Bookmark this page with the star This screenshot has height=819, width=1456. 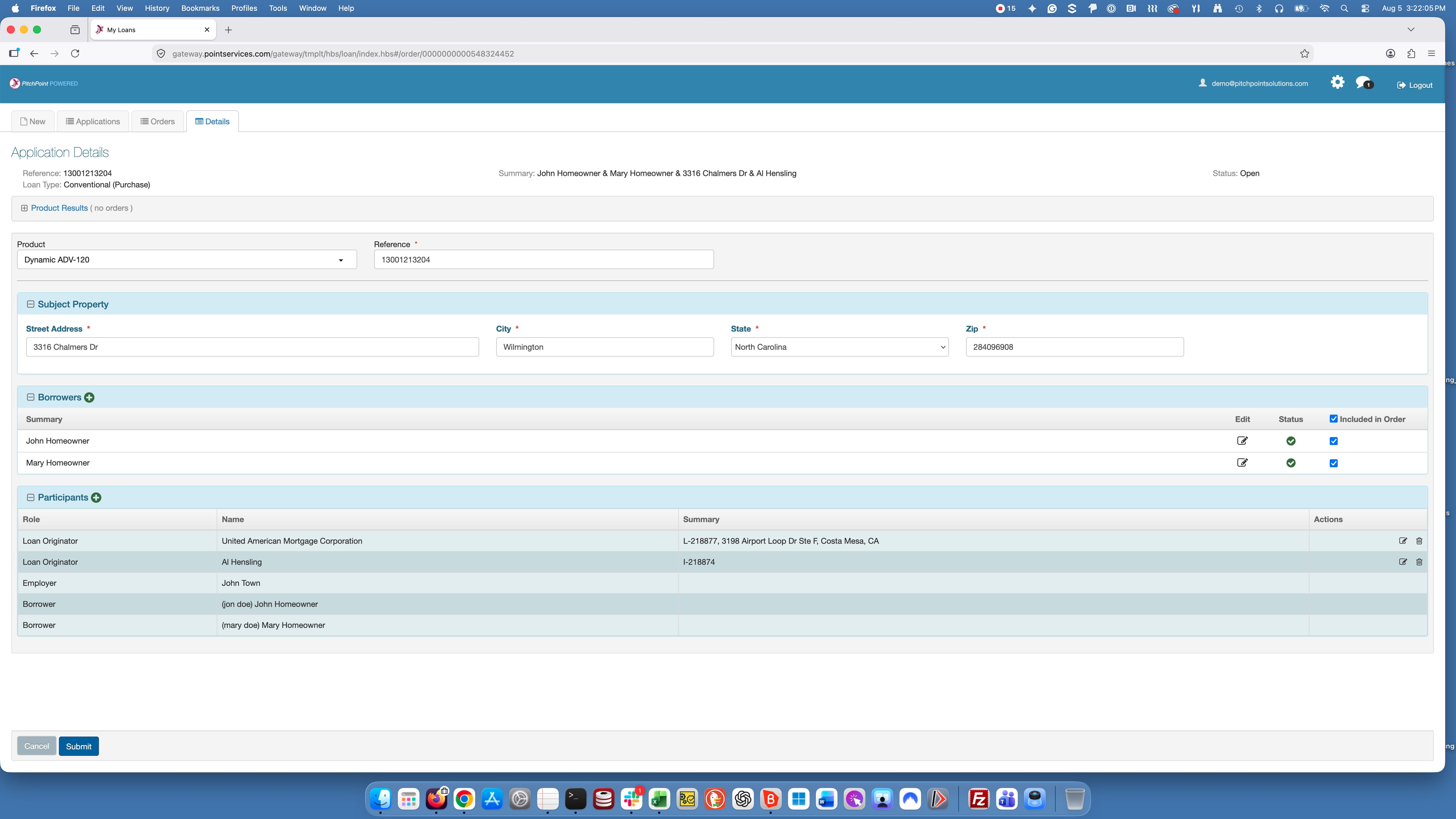click(x=1304, y=54)
